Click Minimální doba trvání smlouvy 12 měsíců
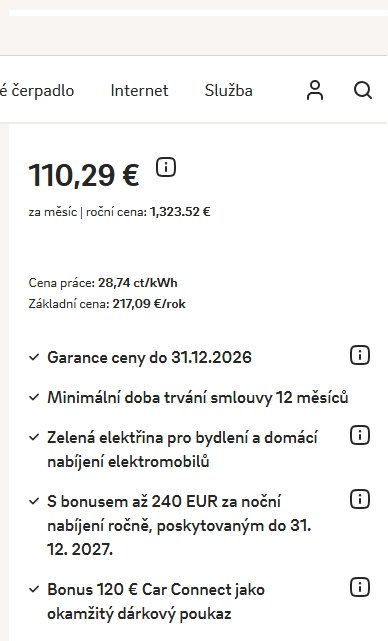Screen dimensions: 388x641 (197, 397)
